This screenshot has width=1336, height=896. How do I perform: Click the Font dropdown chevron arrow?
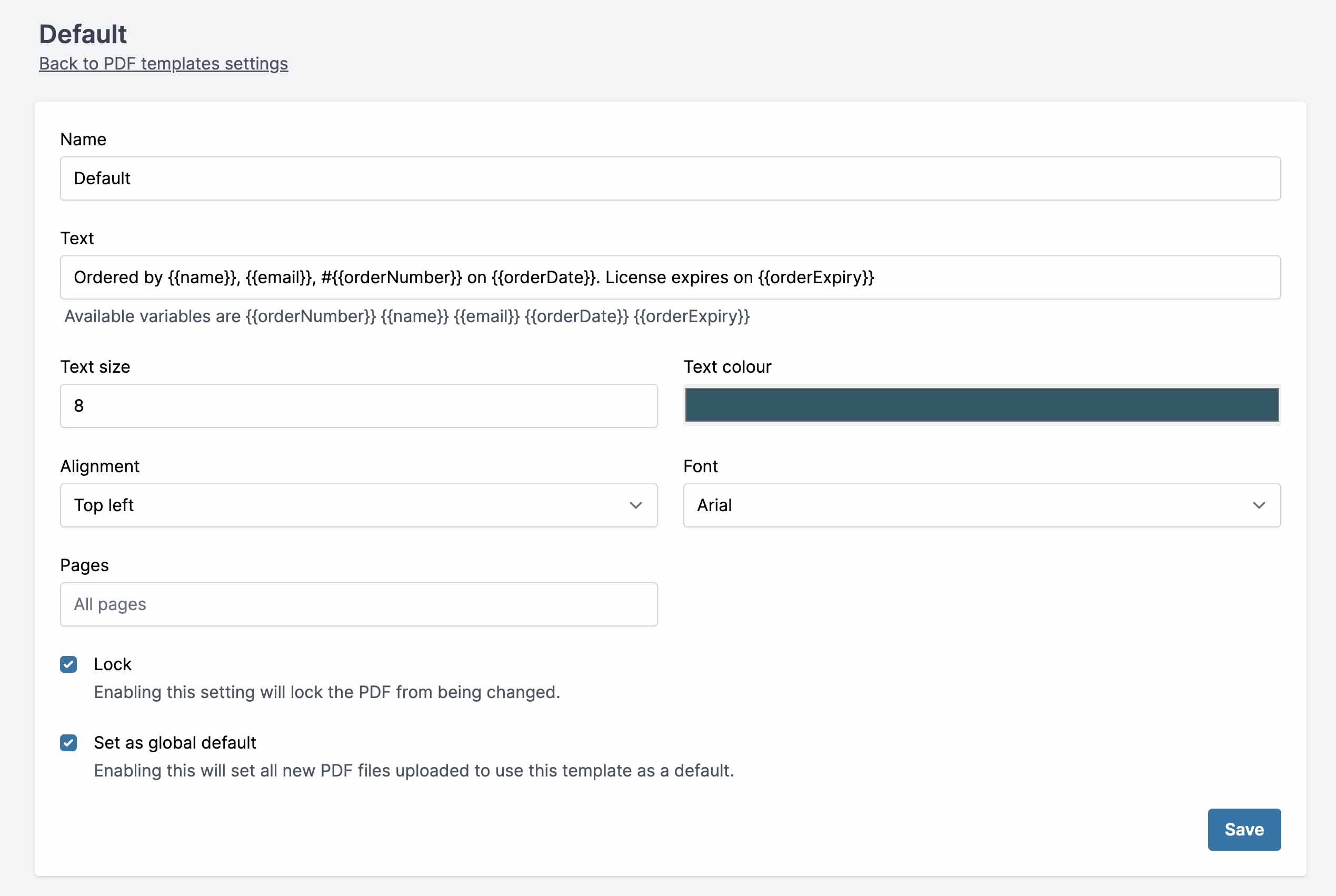1258,505
